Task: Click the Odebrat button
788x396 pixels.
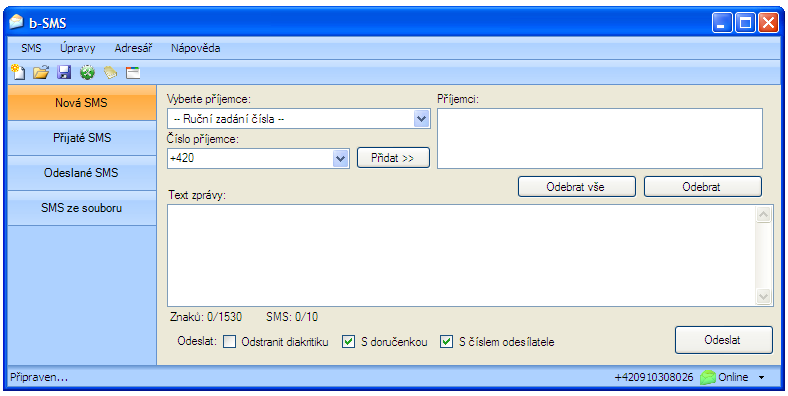Action: pyautogui.click(x=703, y=187)
